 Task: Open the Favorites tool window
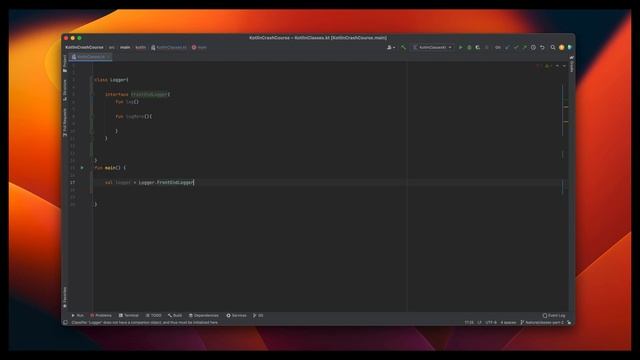[65, 297]
